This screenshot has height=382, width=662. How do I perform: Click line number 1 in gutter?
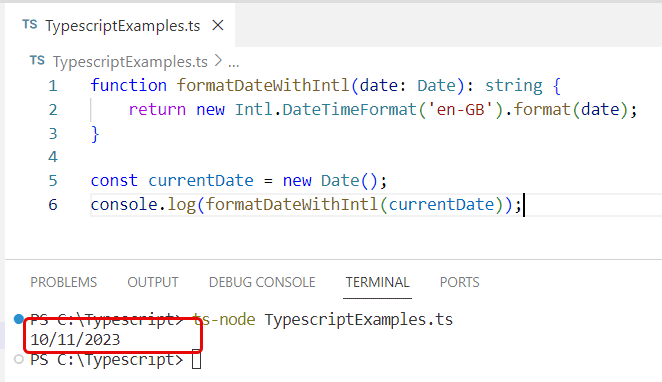53,86
